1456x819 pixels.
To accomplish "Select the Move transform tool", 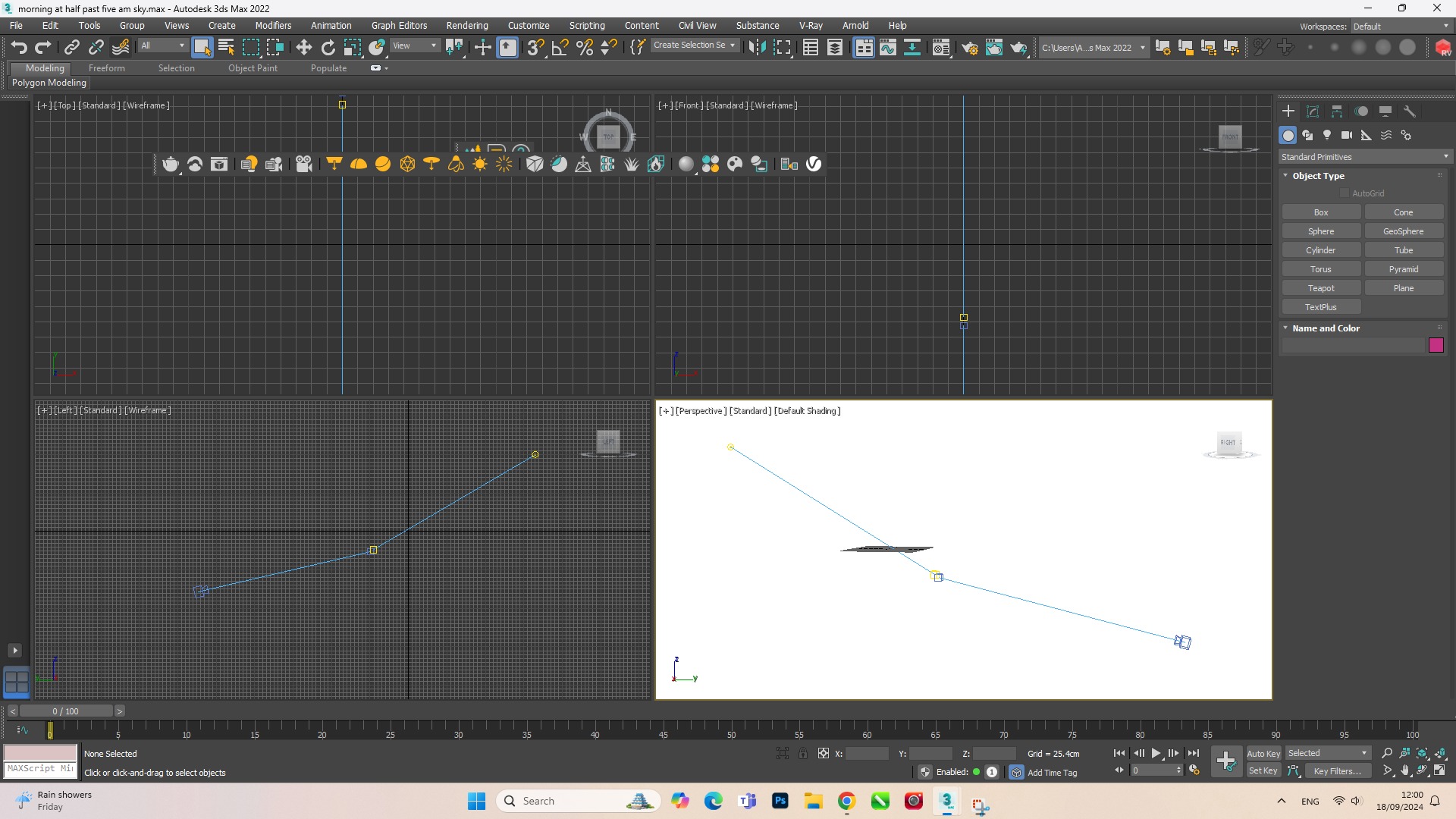I will pos(303,47).
